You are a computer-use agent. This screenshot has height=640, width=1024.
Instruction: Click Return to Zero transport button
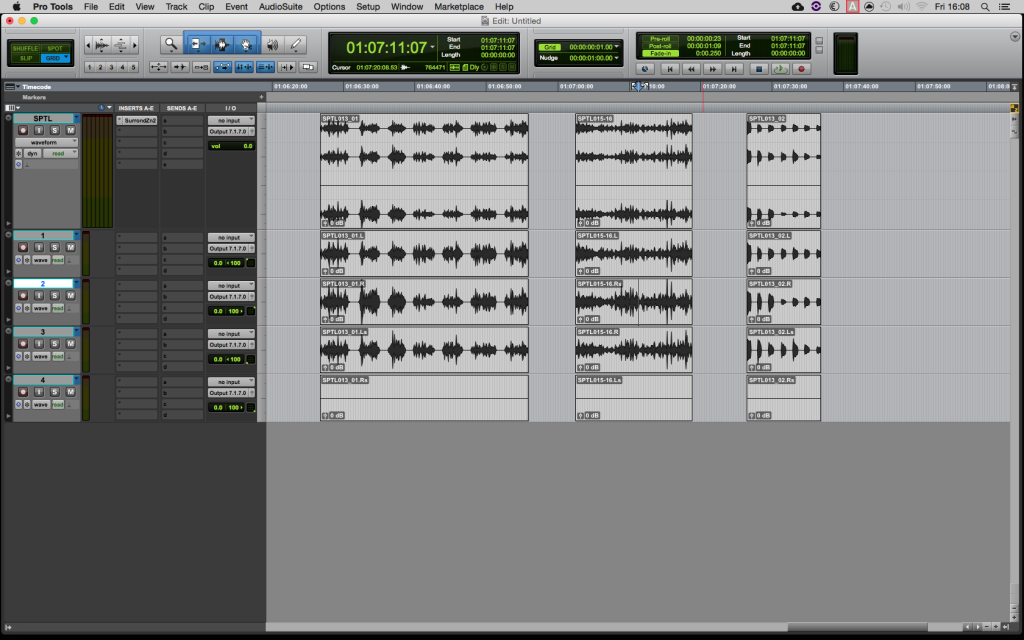669,69
